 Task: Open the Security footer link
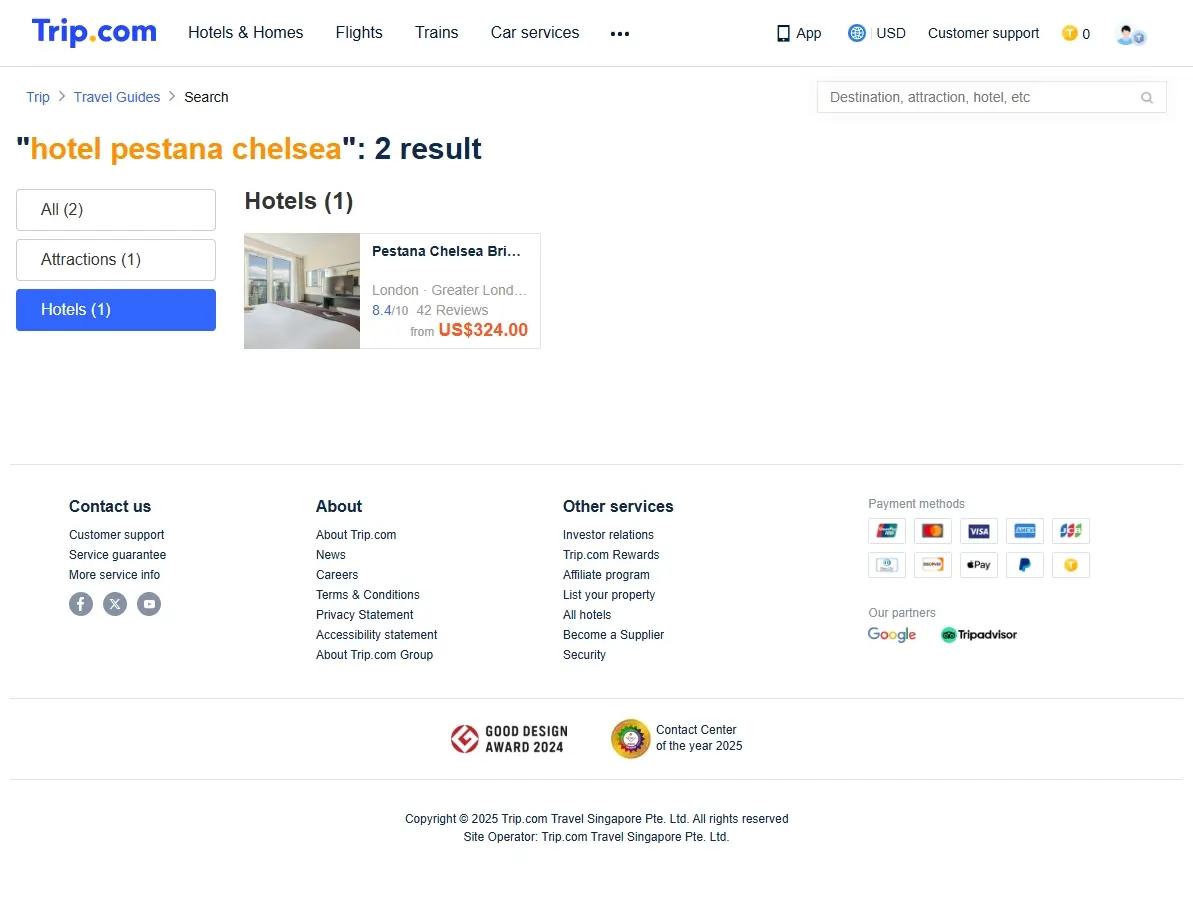coord(584,655)
